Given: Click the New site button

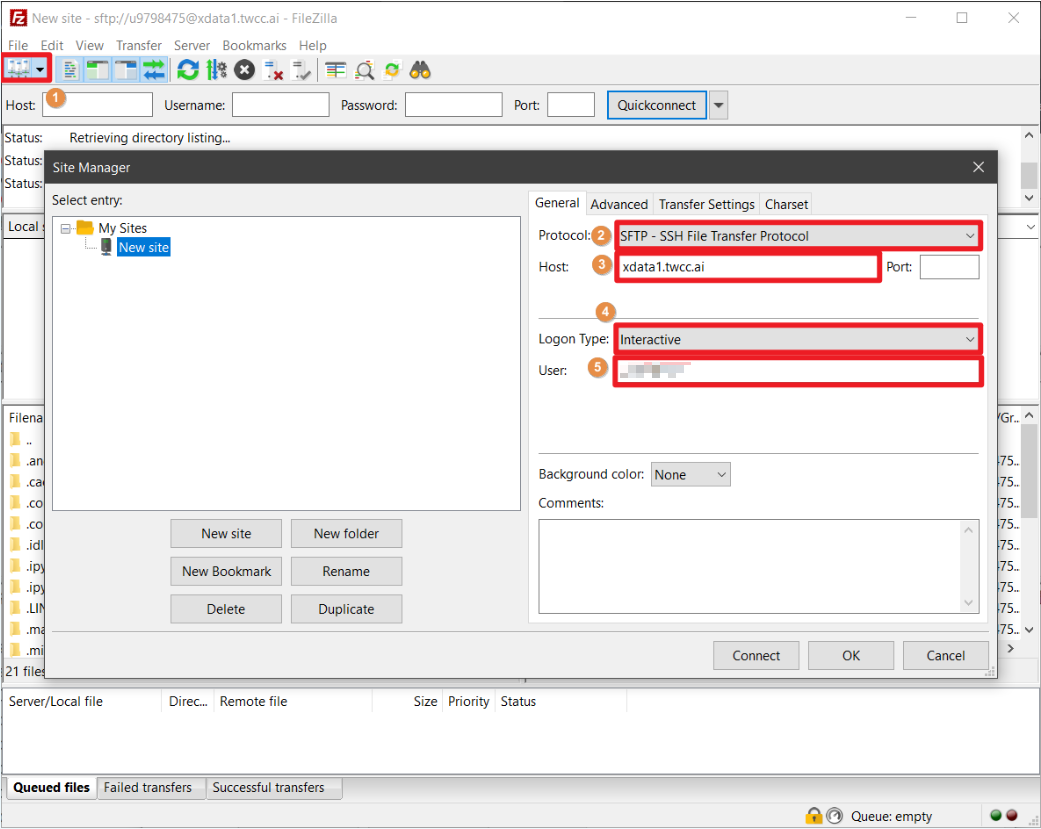Looking at the screenshot, I should click(226, 534).
